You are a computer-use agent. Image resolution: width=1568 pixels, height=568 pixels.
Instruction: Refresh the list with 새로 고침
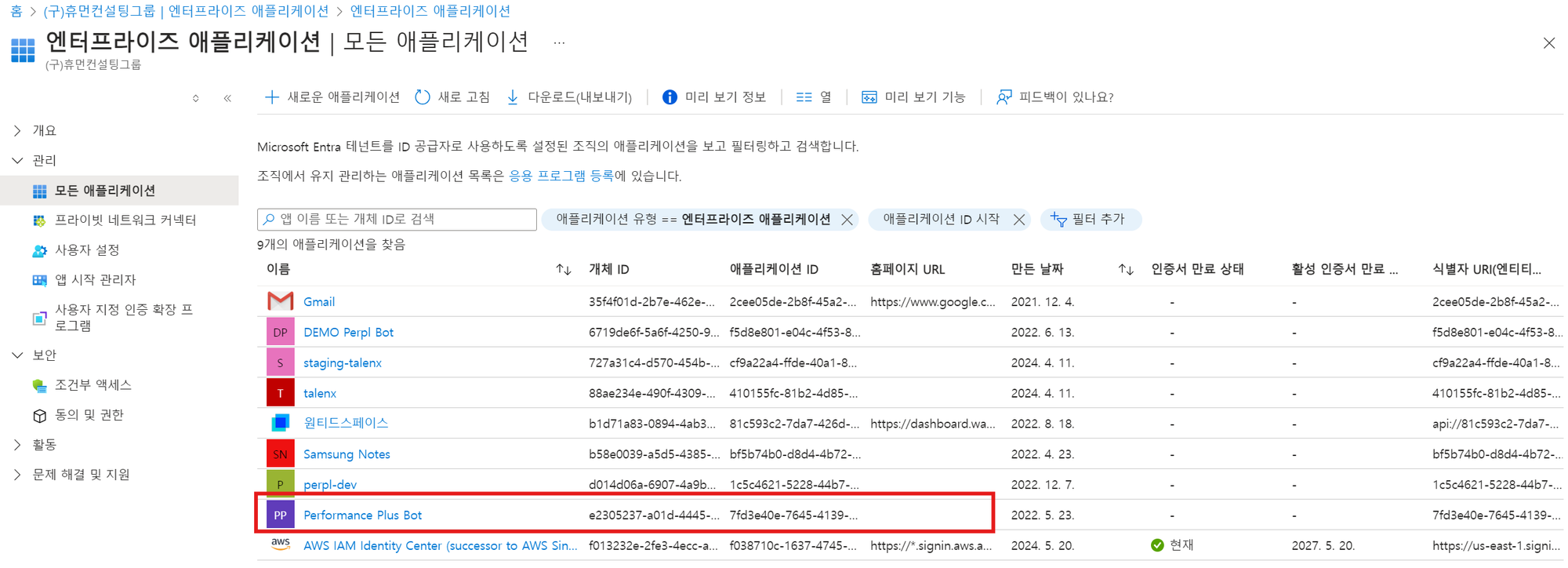coord(452,97)
